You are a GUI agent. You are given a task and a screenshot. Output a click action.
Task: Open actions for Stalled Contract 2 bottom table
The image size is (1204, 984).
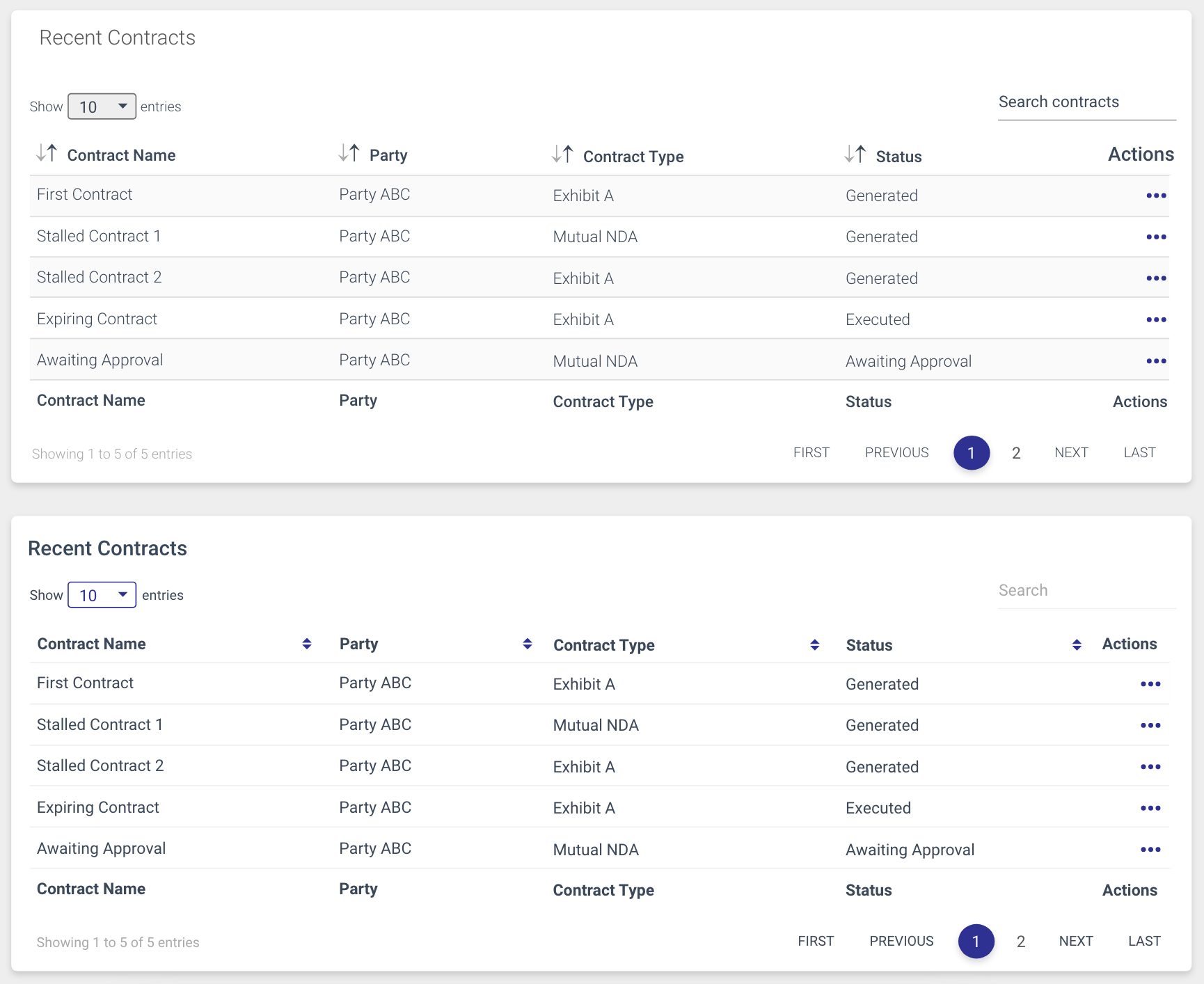click(1150, 766)
